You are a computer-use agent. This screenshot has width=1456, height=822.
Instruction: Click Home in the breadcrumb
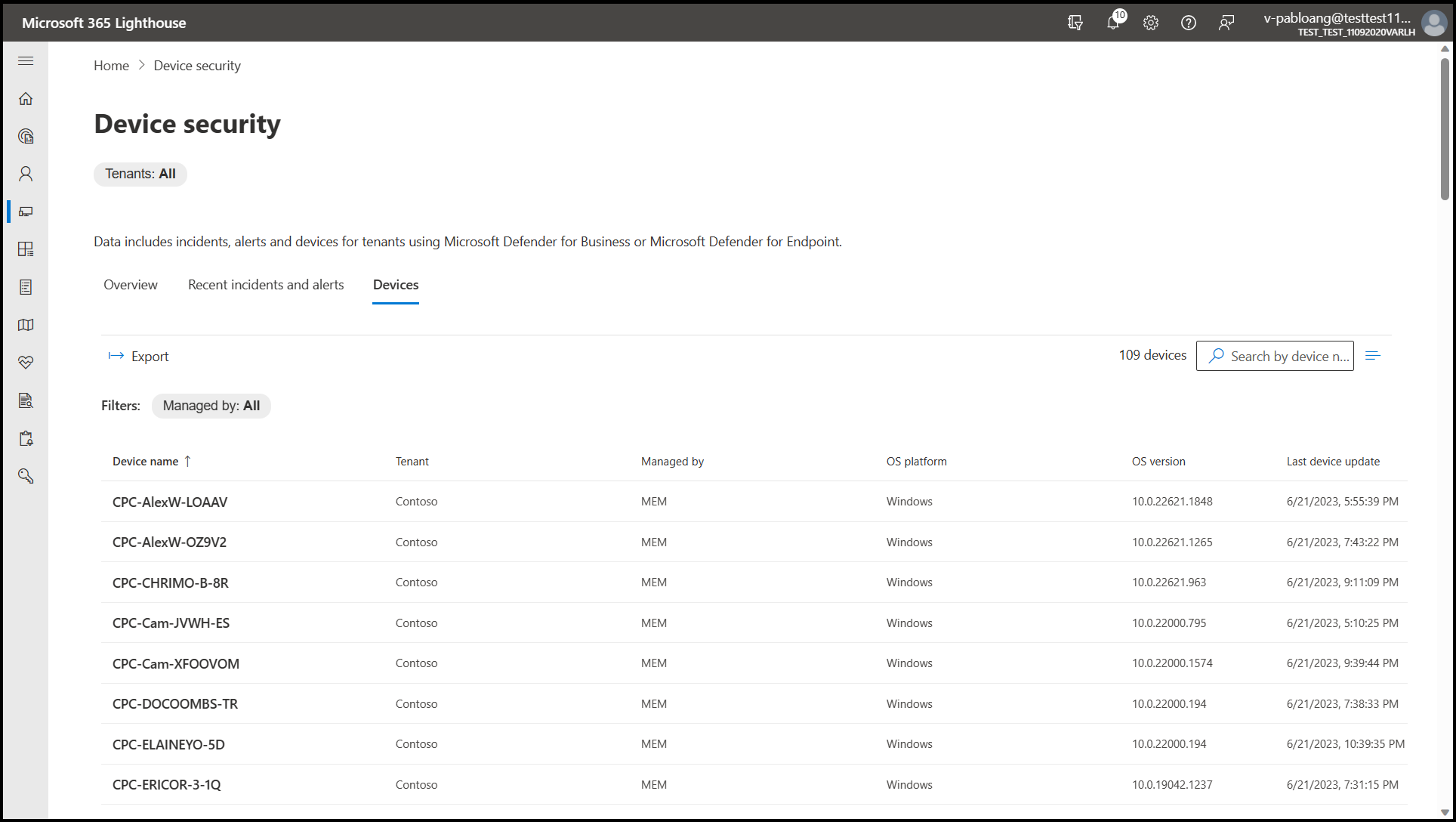111,66
